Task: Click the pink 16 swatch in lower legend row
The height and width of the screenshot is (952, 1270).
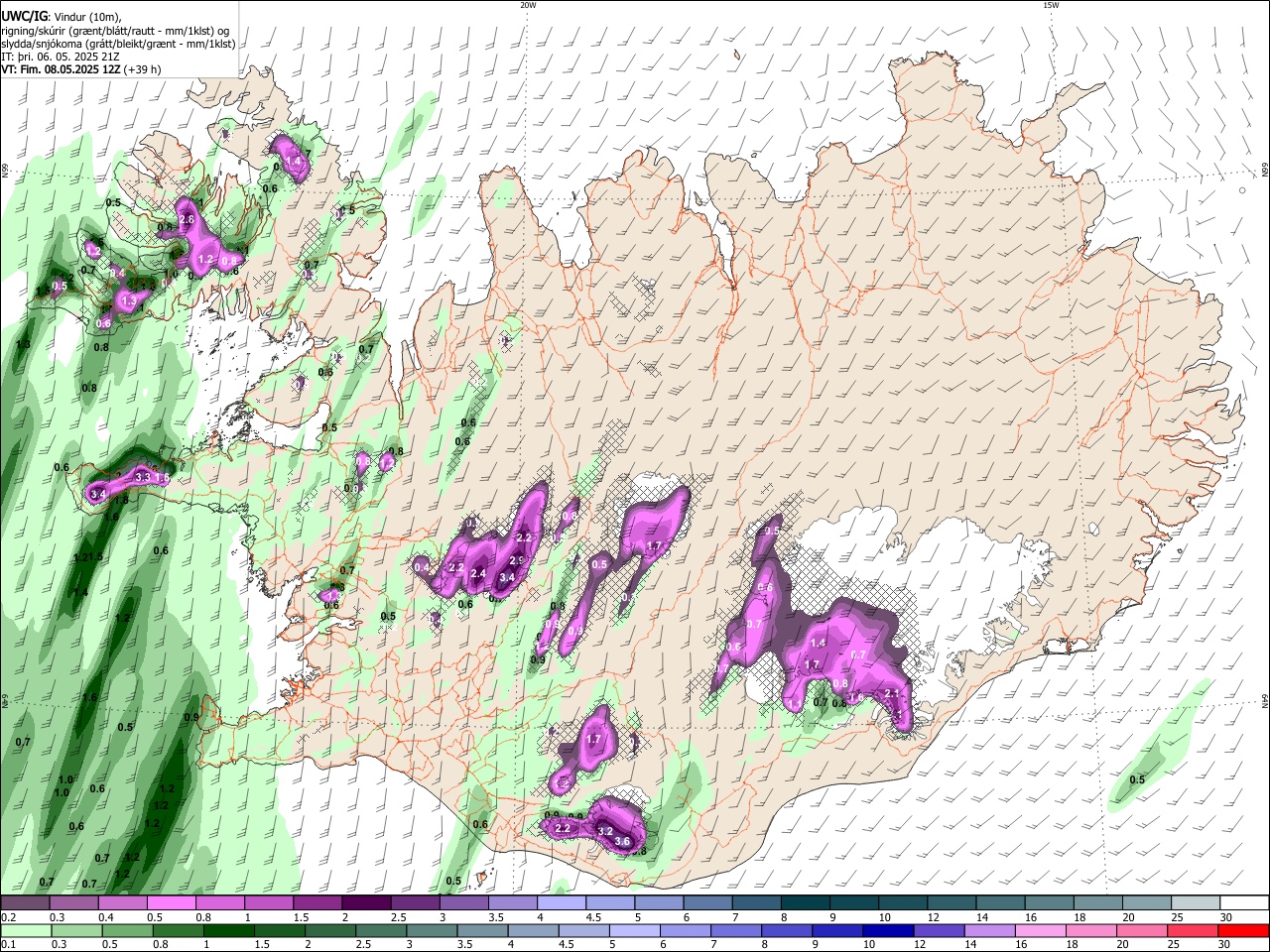Action: [1040, 931]
